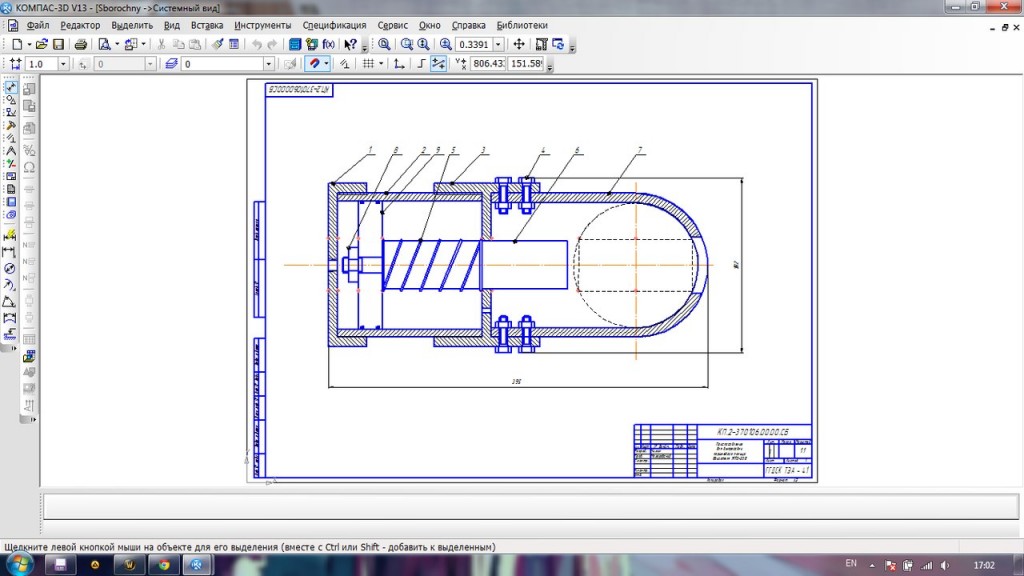Select the auto dimension lightning tool
This screenshot has height=576, width=1024.
(x=10, y=235)
